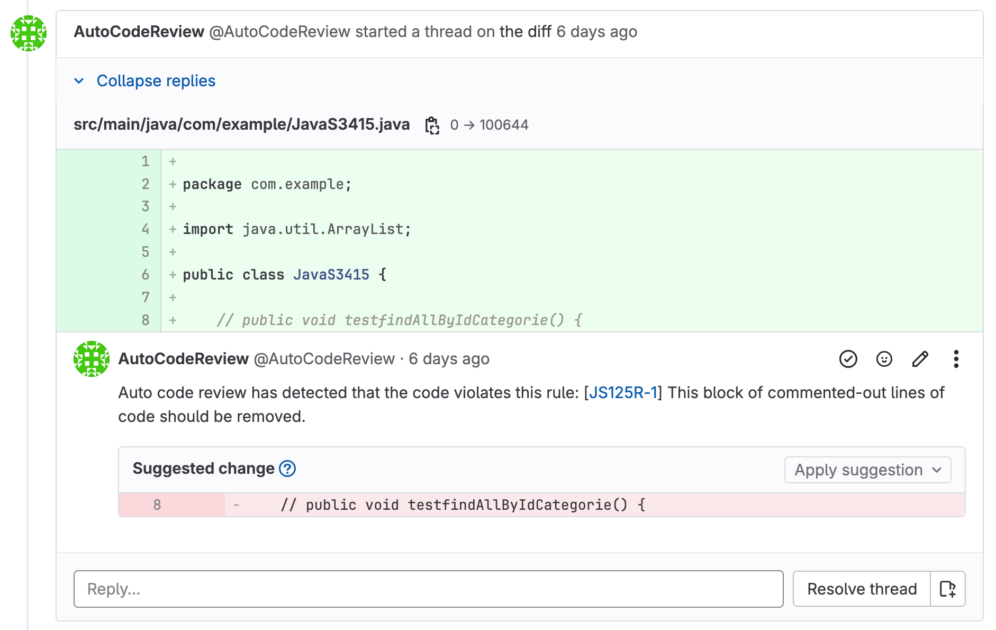Click AutoCodeReview avatar beside comment
Viewport: 996px width, 630px height.
tap(91, 359)
